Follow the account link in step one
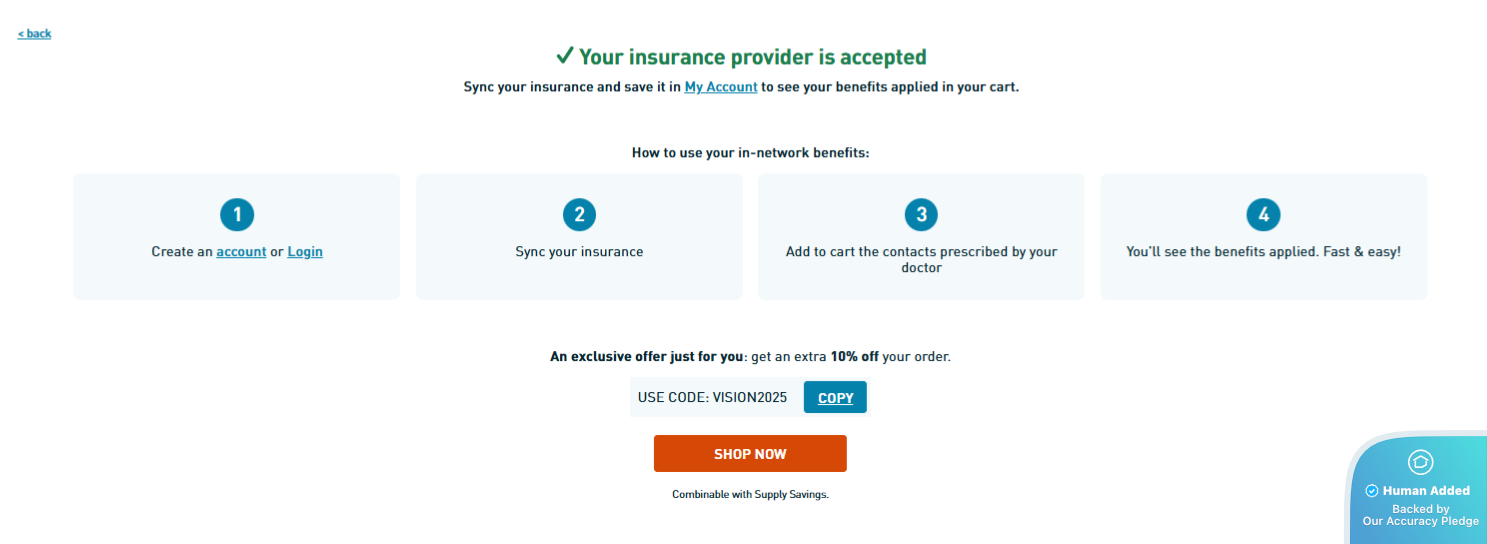 [x=241, y=252]
